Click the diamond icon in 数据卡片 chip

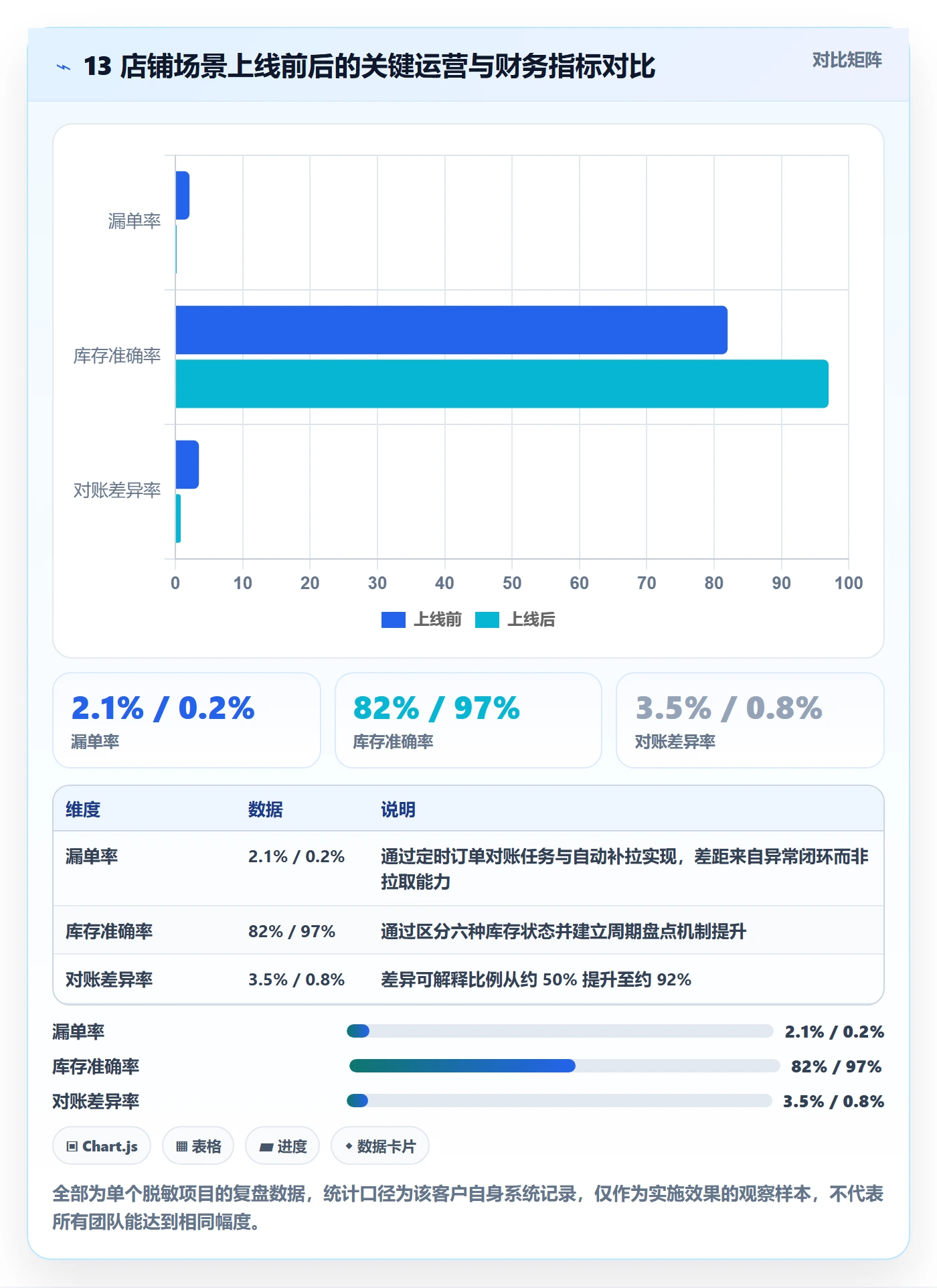(x=349, y=1146)
